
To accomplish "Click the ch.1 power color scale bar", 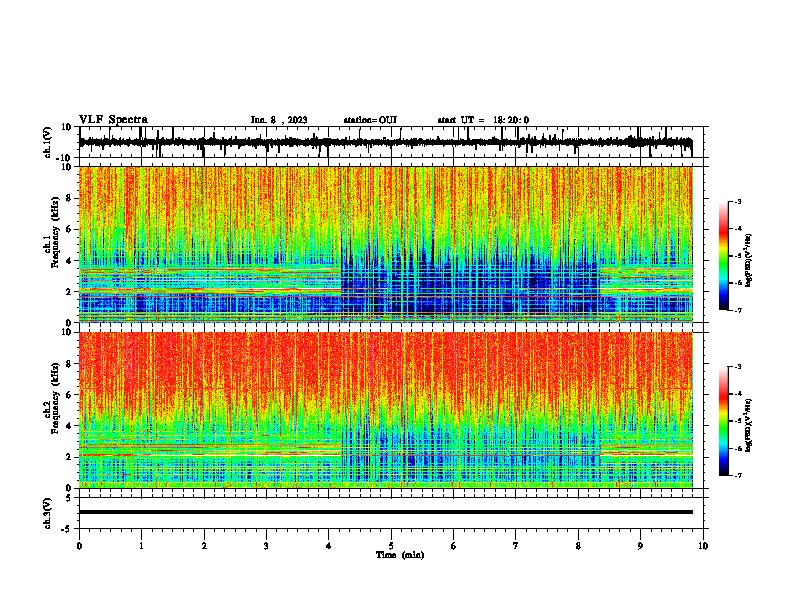I will click(x=724, y=256).
